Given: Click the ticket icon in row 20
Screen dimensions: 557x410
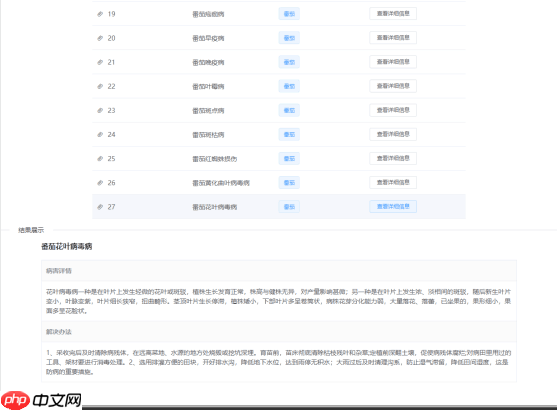Looking at the screenshot, I should click(100, 38).
